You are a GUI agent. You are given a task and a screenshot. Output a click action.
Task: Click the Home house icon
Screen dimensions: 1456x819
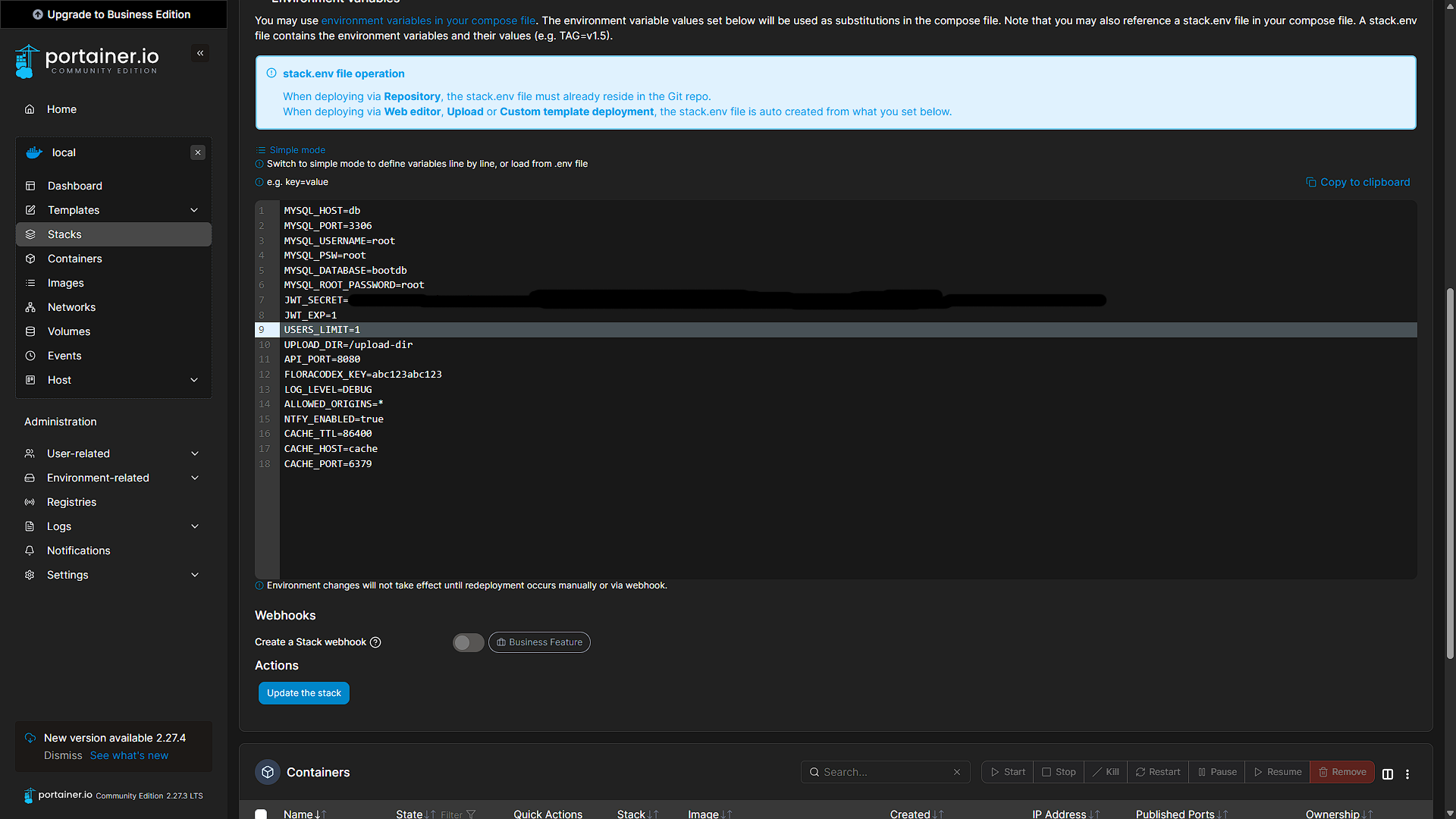pos(30,109)
